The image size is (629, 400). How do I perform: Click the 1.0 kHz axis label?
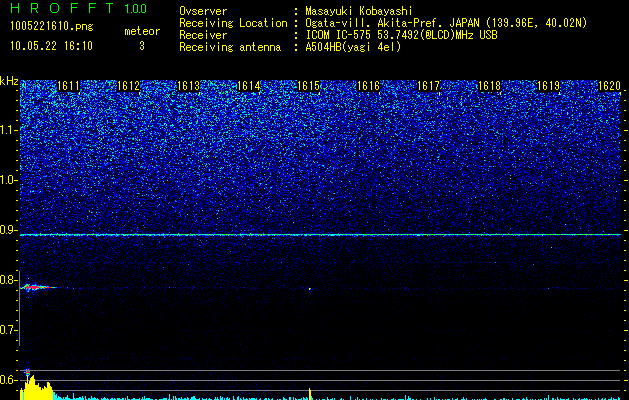click(8, 180)
